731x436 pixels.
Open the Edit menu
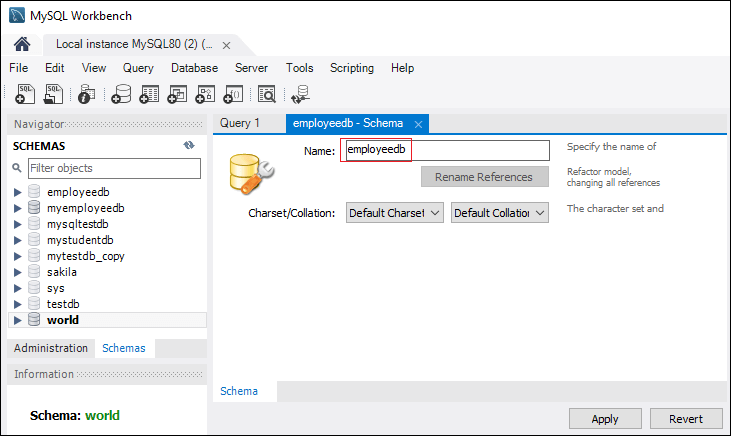[x=55, y=68]
